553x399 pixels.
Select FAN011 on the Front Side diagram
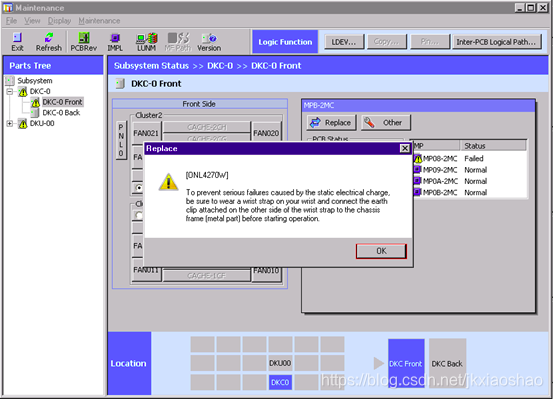146,273
